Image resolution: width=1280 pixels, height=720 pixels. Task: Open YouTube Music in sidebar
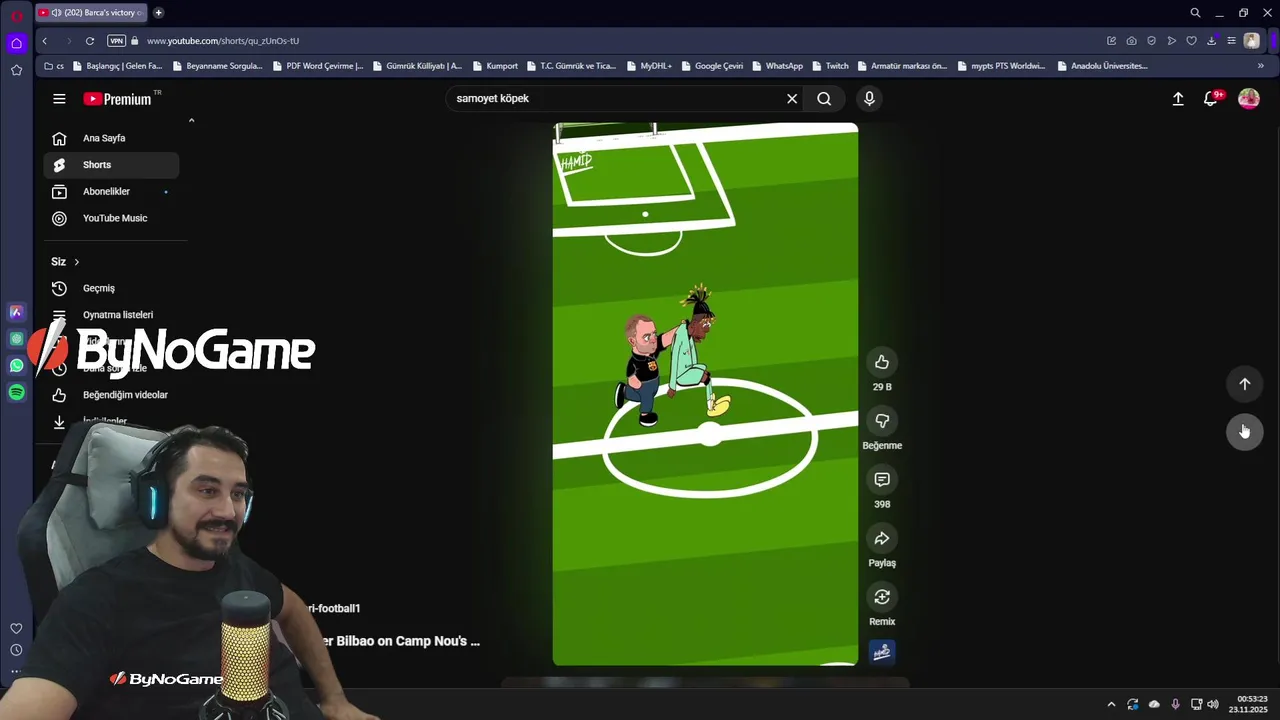click(111, 218)
